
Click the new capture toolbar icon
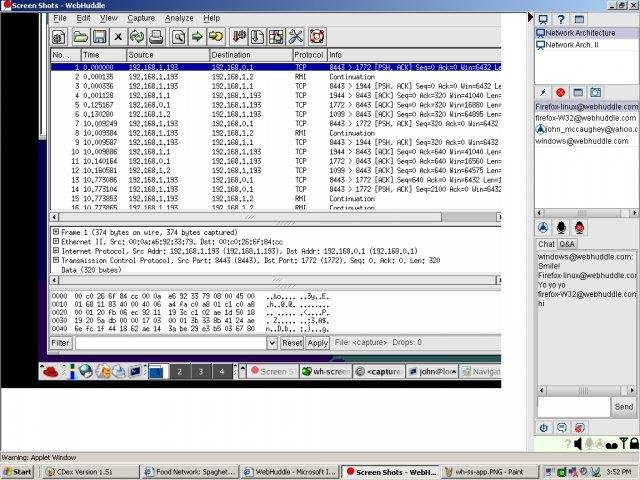(x=59, y=37)
